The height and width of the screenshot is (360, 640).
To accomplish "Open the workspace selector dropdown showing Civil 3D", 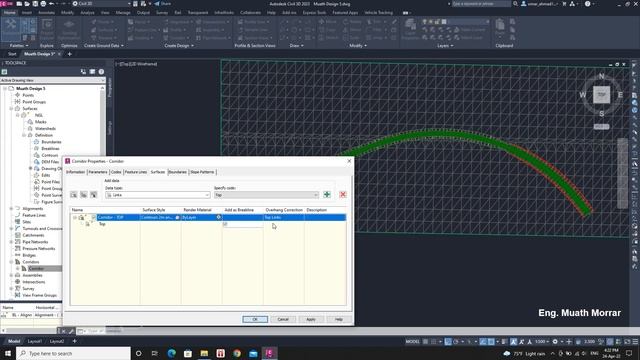I will coord(102,4).
